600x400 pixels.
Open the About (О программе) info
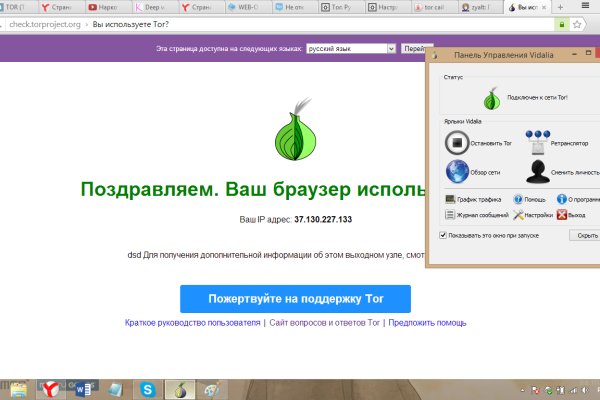point(564,200)
